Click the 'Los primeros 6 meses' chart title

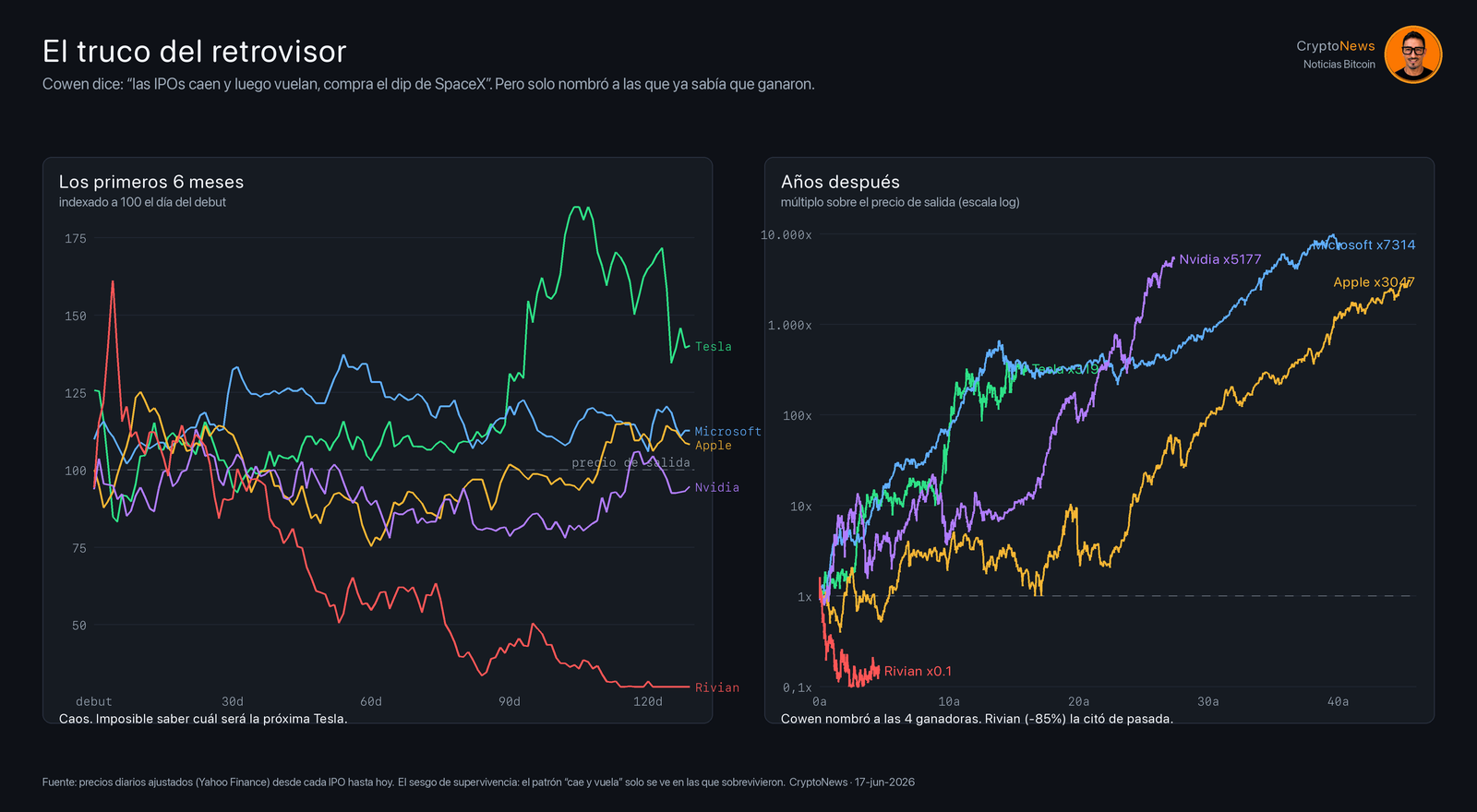151,182
